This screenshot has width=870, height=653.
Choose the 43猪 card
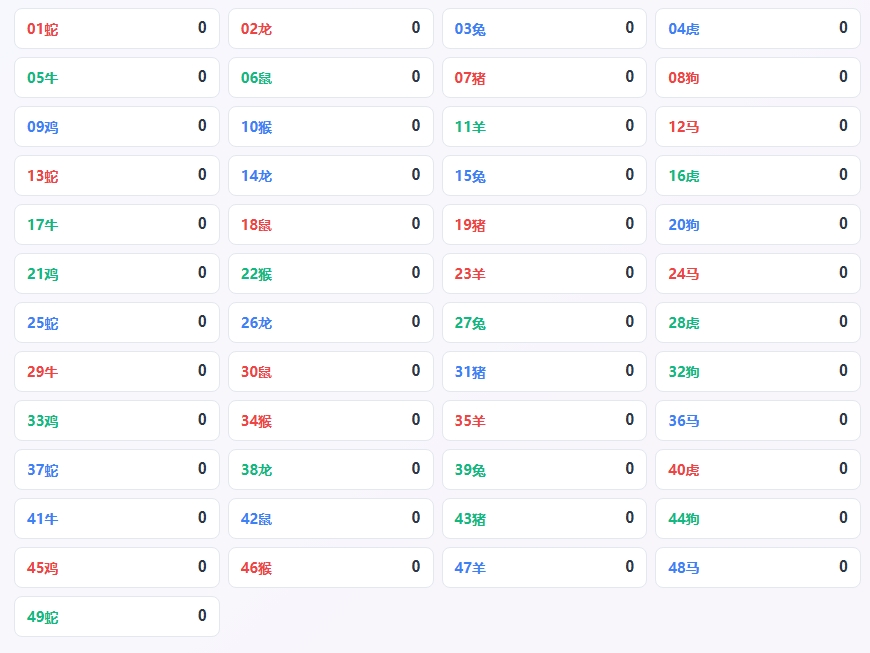(544, 518)
